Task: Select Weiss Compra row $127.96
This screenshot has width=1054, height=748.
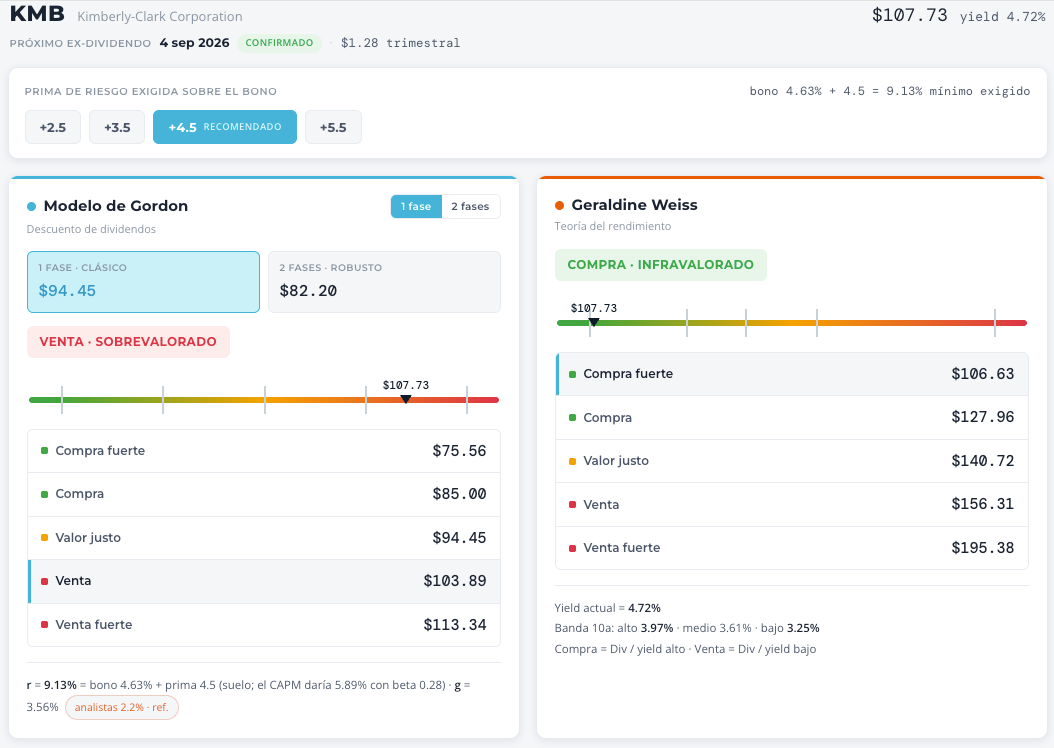Action: 792,417
